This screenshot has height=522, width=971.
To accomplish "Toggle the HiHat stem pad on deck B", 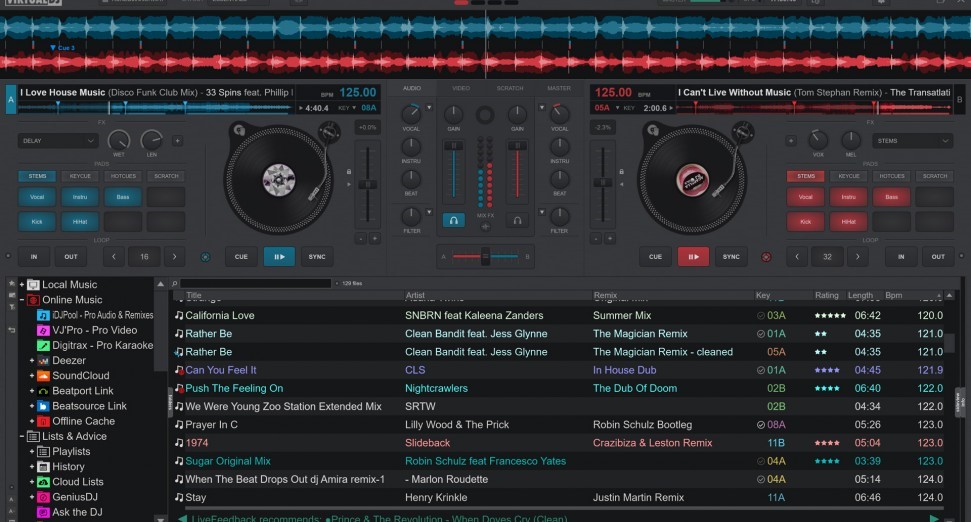I will 848,220.
